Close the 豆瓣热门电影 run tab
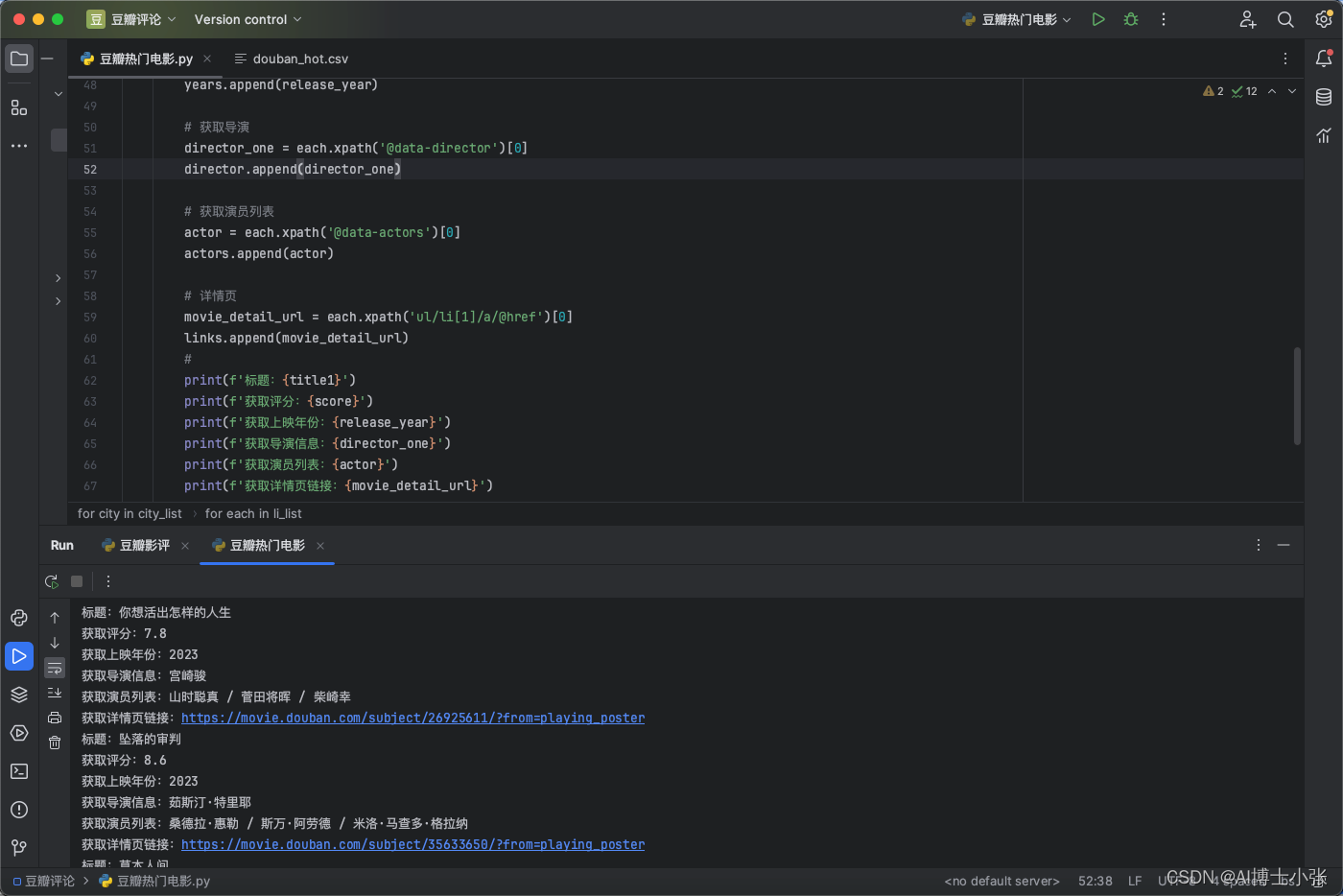The height and width of the screenshot is (896, 1343). (x=320, y=546)
